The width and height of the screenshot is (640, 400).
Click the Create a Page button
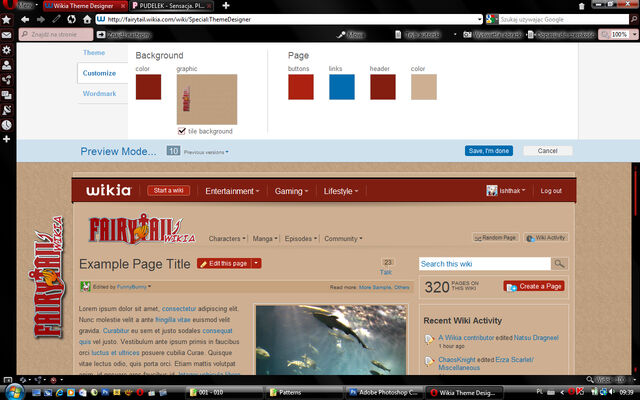coord(534,287)
